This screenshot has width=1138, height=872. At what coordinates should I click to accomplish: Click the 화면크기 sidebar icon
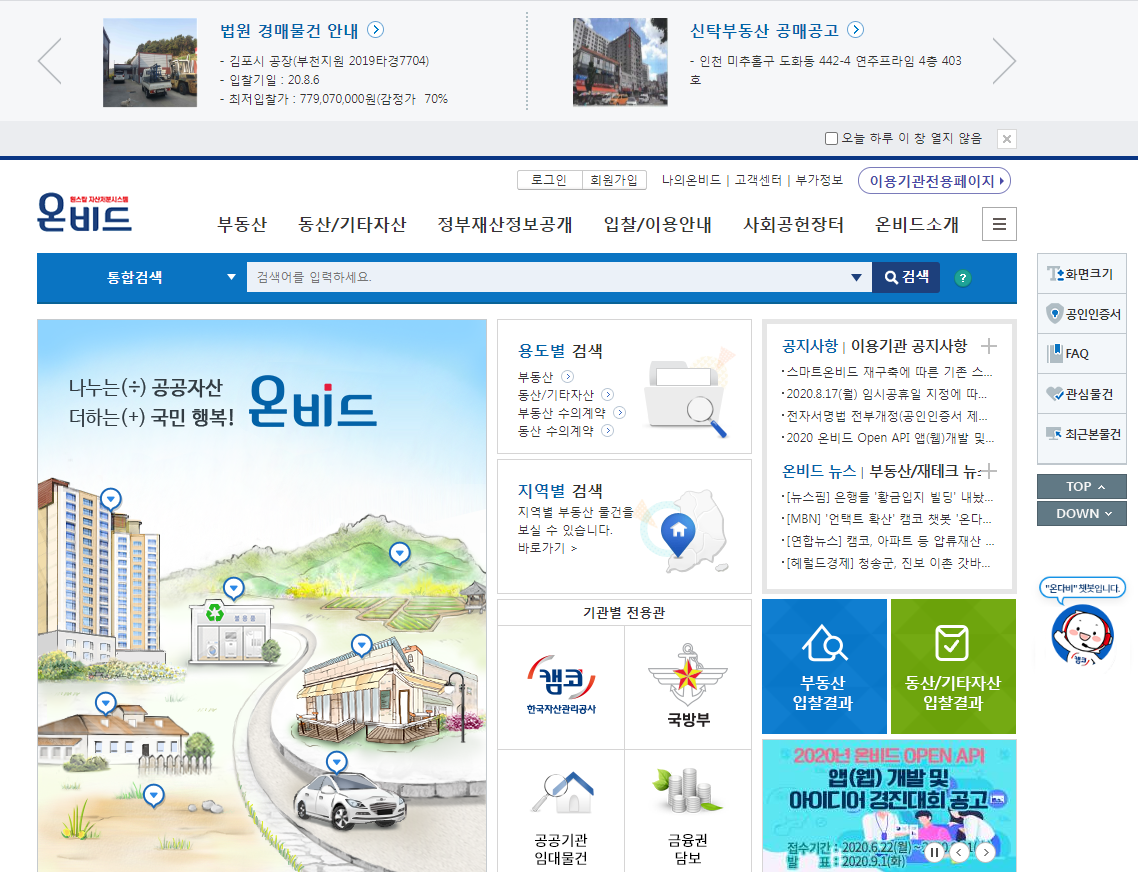click(1081, 274)
